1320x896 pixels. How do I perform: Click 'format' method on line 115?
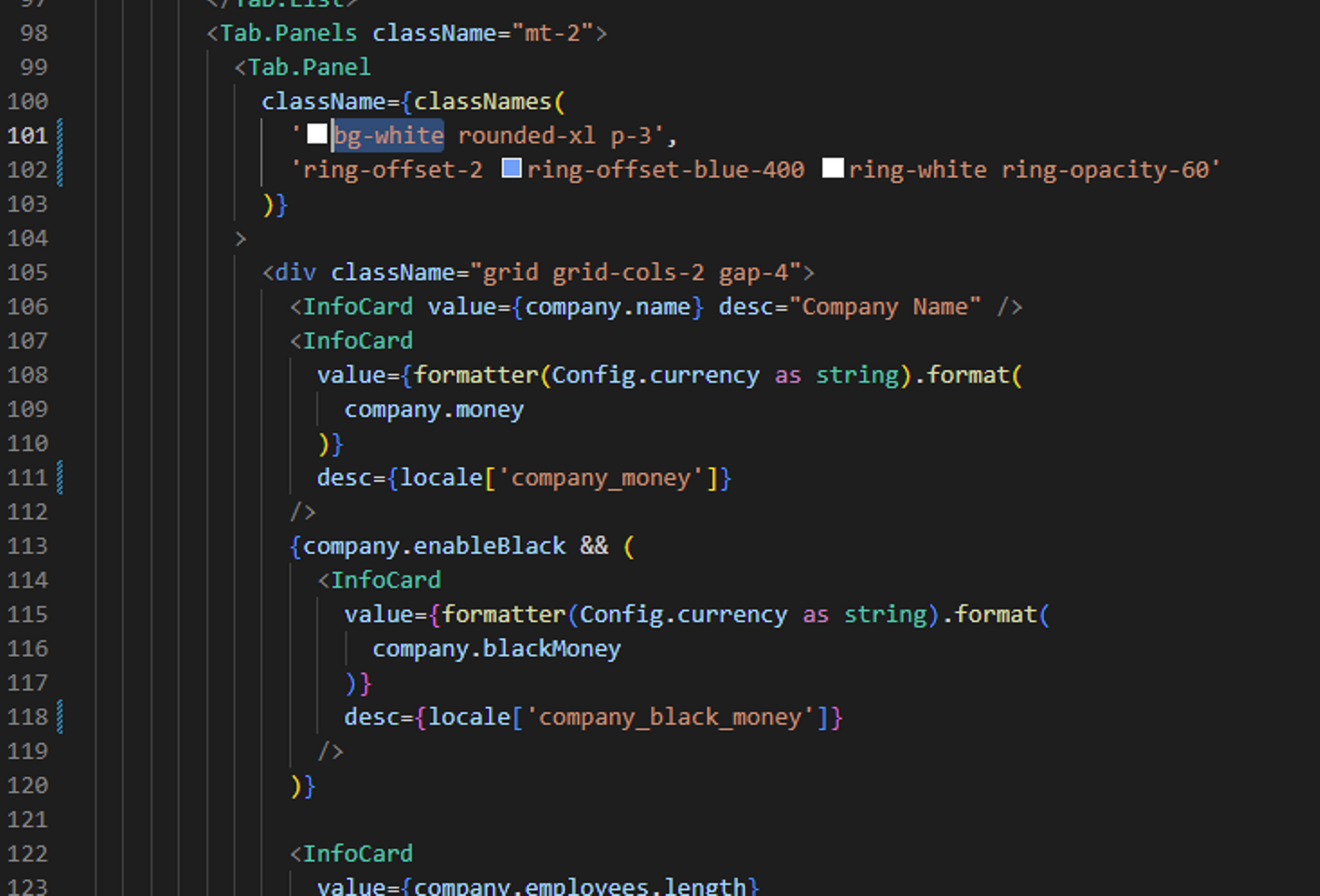pos(995,614)
